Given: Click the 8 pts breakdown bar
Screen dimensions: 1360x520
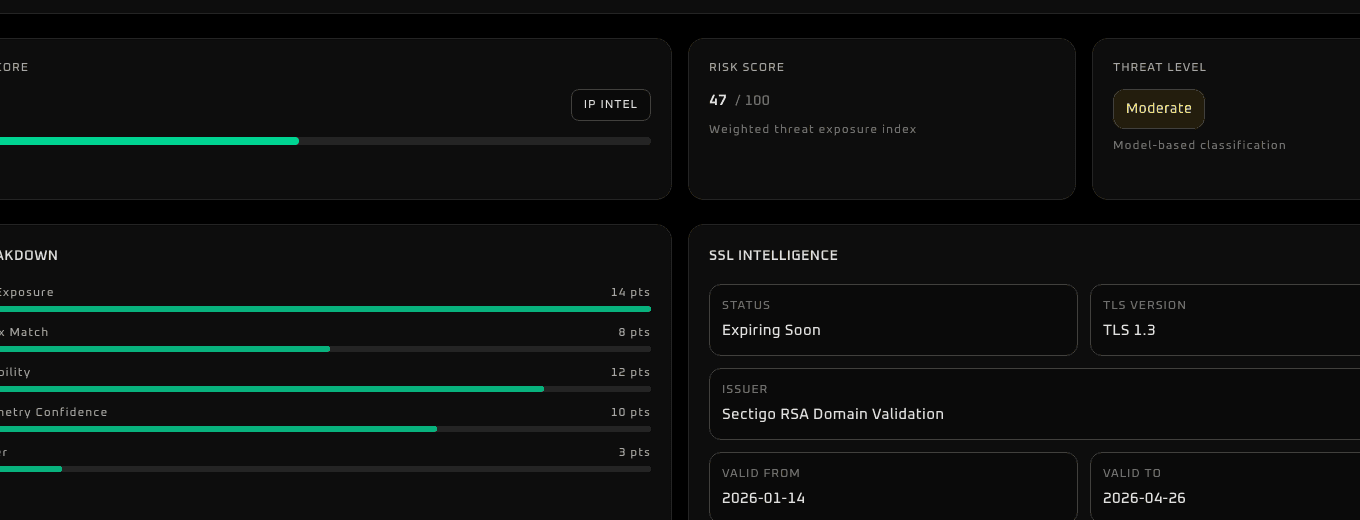Looking at the screenshot, I should pos(325,349).
